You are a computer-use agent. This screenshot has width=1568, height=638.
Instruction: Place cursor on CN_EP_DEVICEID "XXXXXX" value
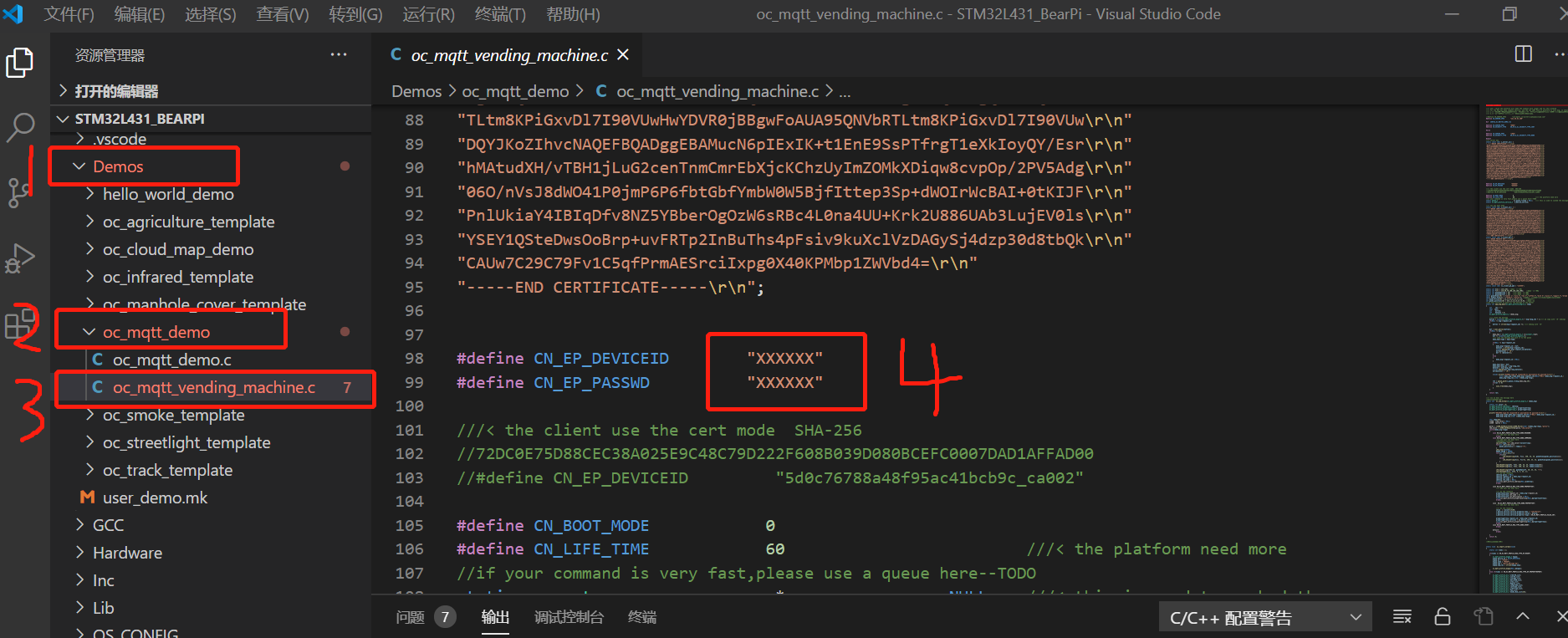point(784,359)
